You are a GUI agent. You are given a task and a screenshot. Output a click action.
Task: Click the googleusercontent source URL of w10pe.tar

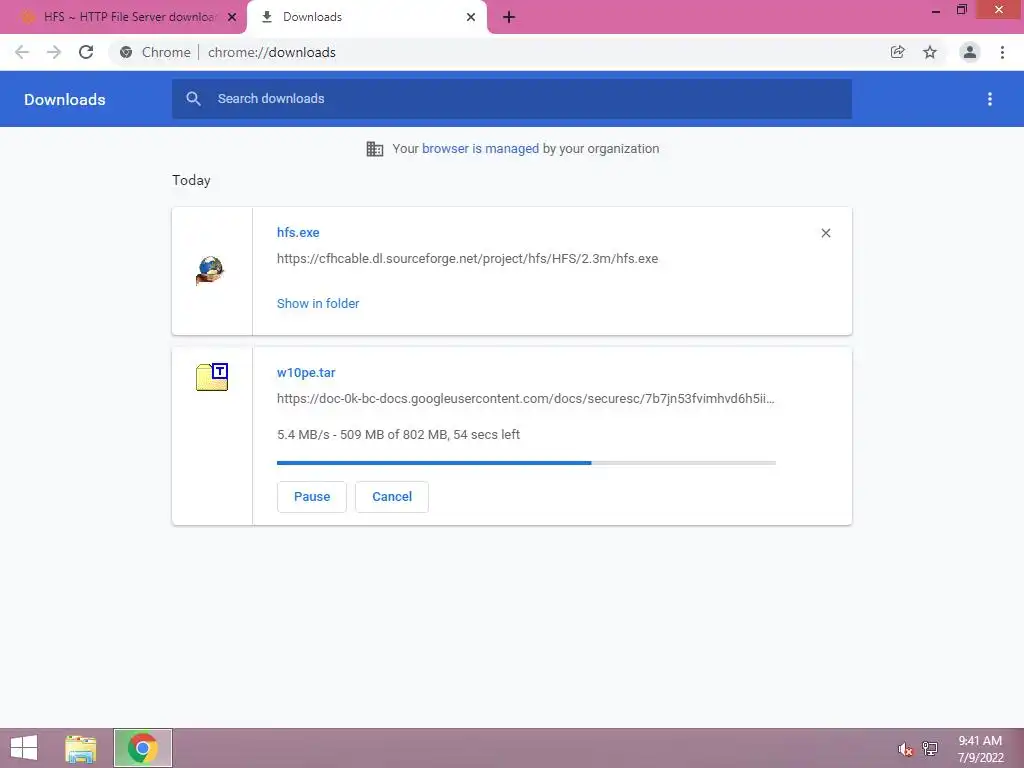coord(526,399)
